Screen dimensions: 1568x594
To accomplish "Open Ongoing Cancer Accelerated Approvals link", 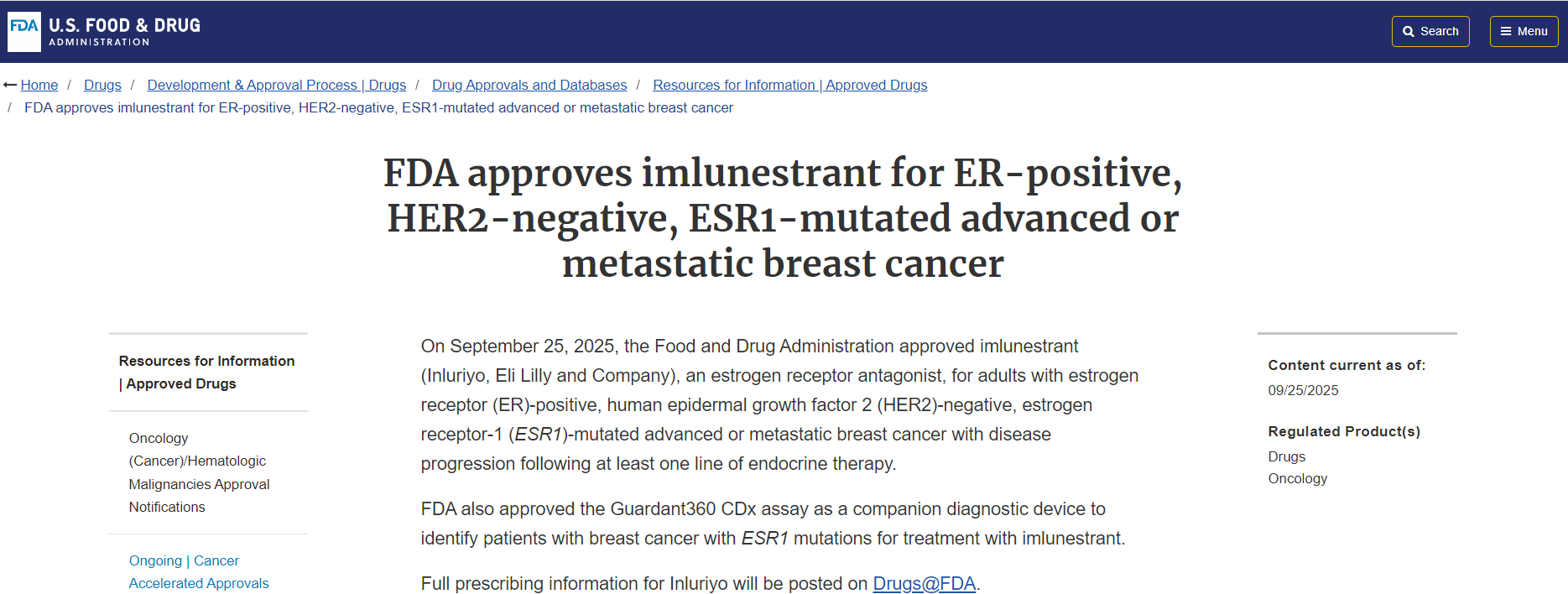I will pyautogui.click(x=199, y=571).
